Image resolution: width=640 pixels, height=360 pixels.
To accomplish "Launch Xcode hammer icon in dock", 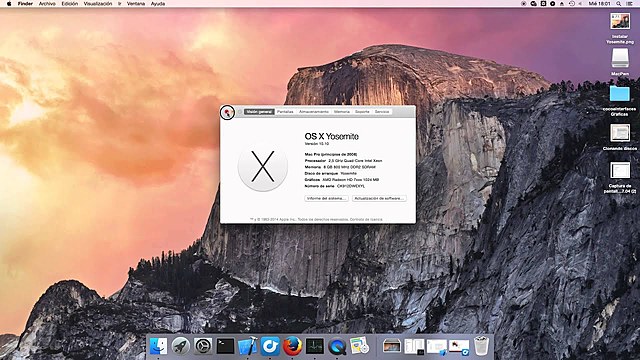I will pyautogui.click(x=247, y=346).
